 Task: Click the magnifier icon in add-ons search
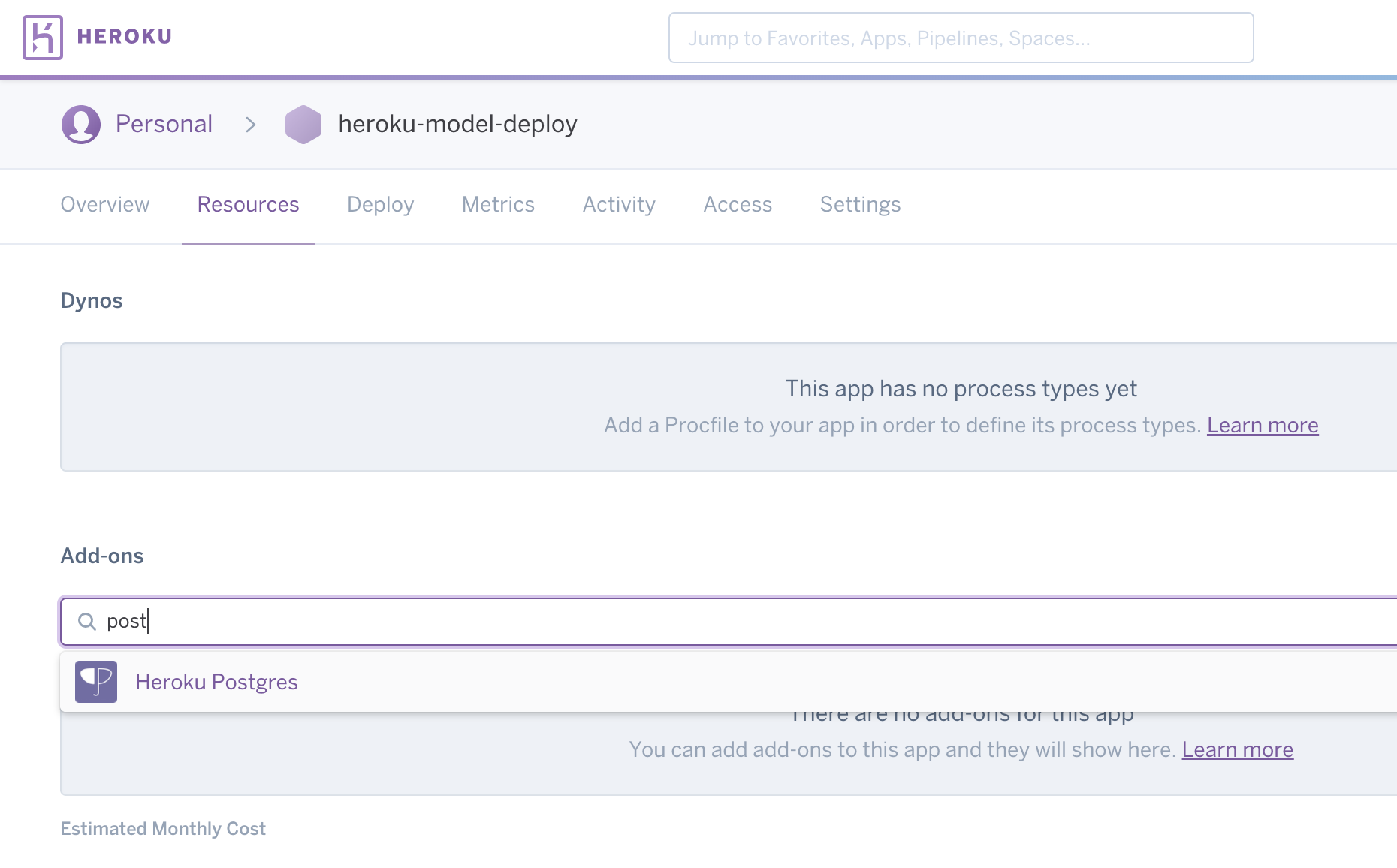pos(87,622)
